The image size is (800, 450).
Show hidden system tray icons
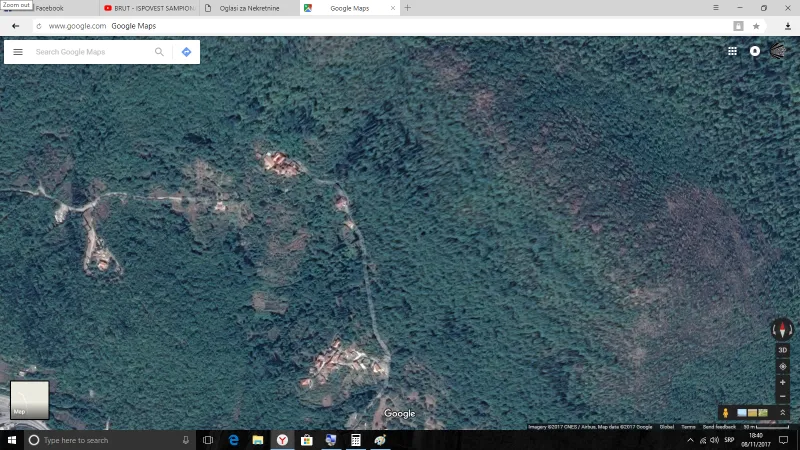click(x=690, y=440)
